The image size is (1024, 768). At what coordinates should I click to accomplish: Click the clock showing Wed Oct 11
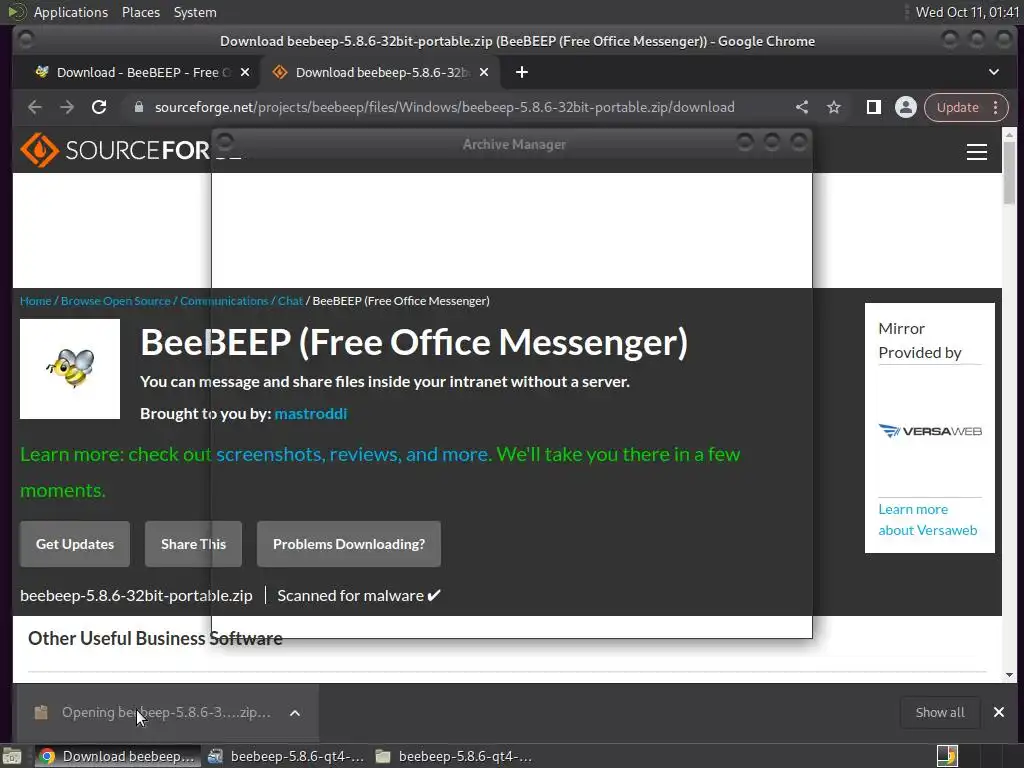[x=967, y=12]
